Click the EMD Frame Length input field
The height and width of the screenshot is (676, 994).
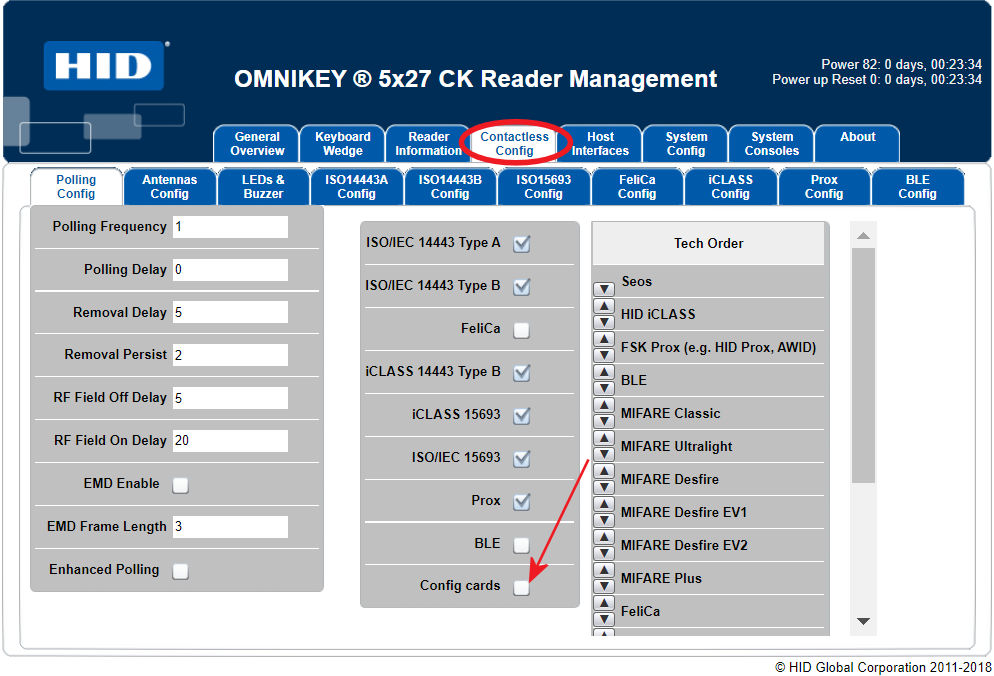[230, 526]
